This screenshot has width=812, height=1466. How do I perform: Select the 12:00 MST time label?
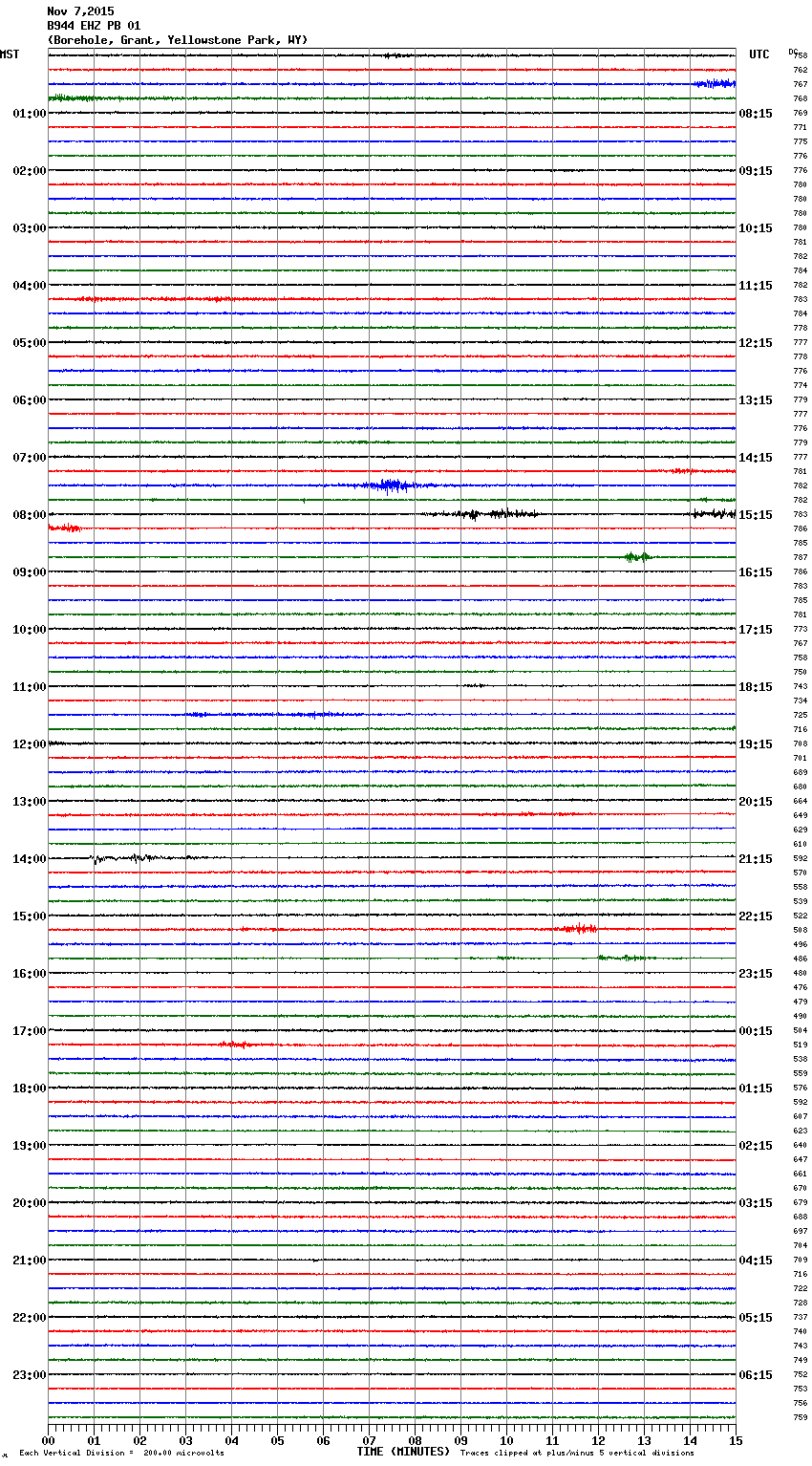[30, 744]
